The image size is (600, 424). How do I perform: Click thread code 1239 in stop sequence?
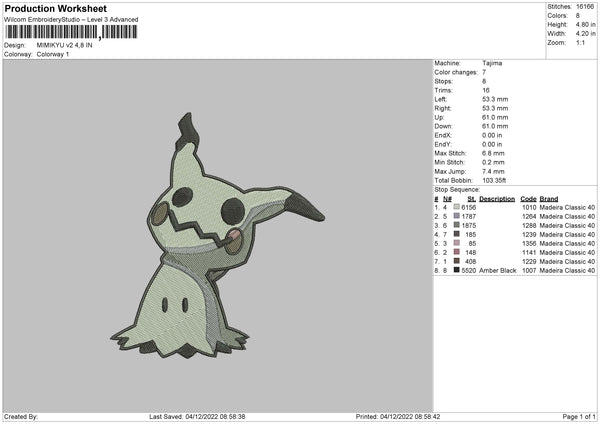[x=529, y=235]
